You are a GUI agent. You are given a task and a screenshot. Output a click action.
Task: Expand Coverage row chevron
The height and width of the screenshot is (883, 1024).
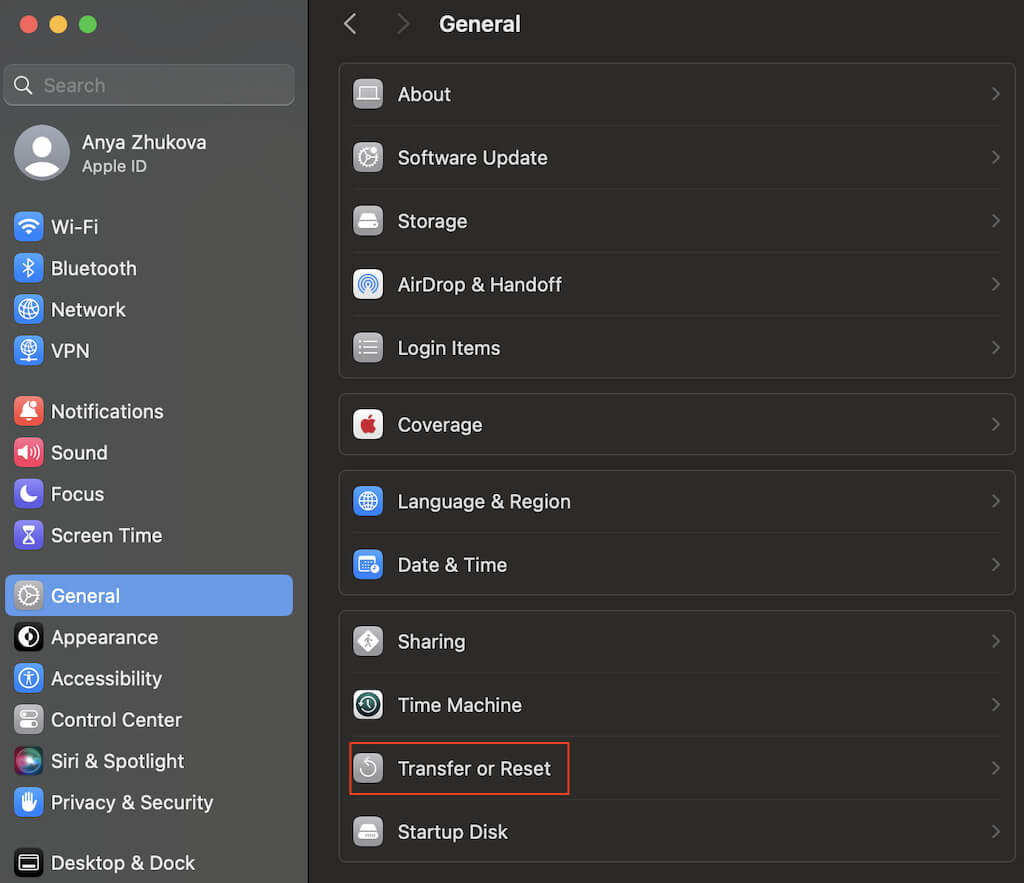pos(995,425)
